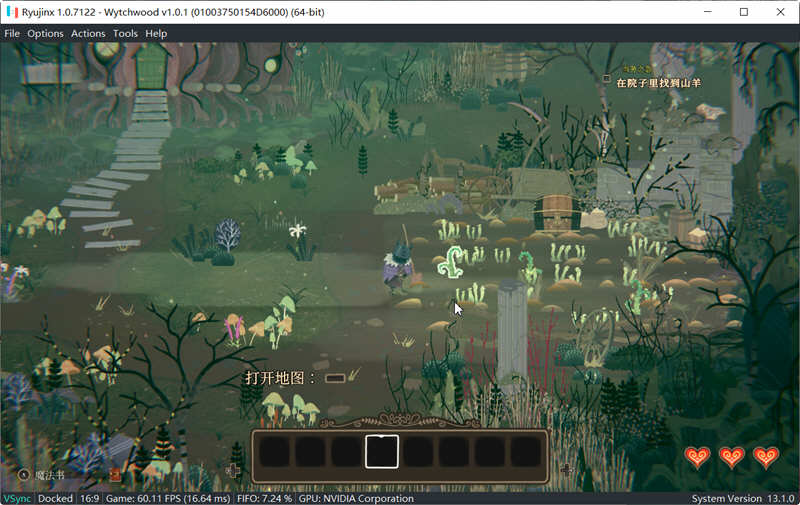Screen dimensions: 800x505
Task: Minimize the Ryujinx window
Action: (x=708, y=12)
